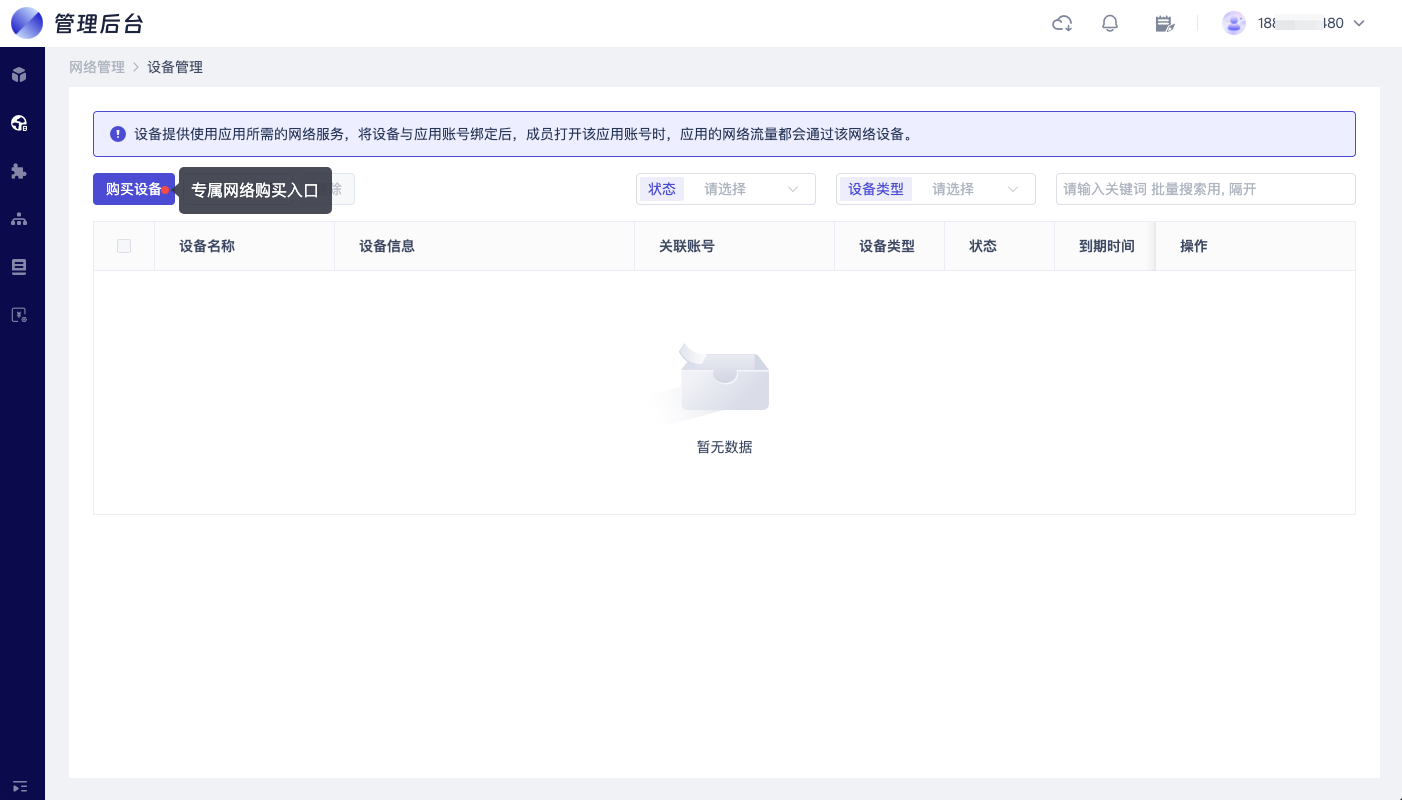
Task: Focus the keyword search input field
Action: click(1206, 189)
